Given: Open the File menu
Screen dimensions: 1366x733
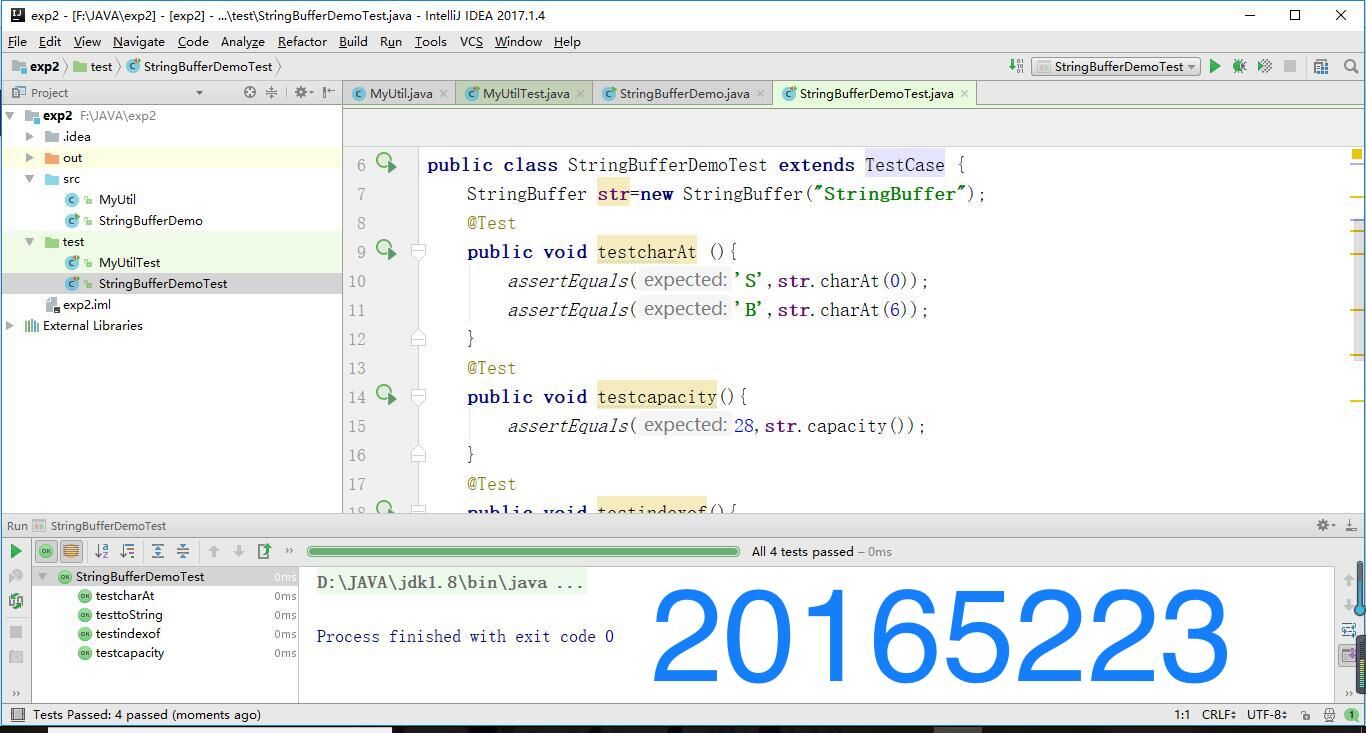Looking at the screenshot, I should click(17, 42).
